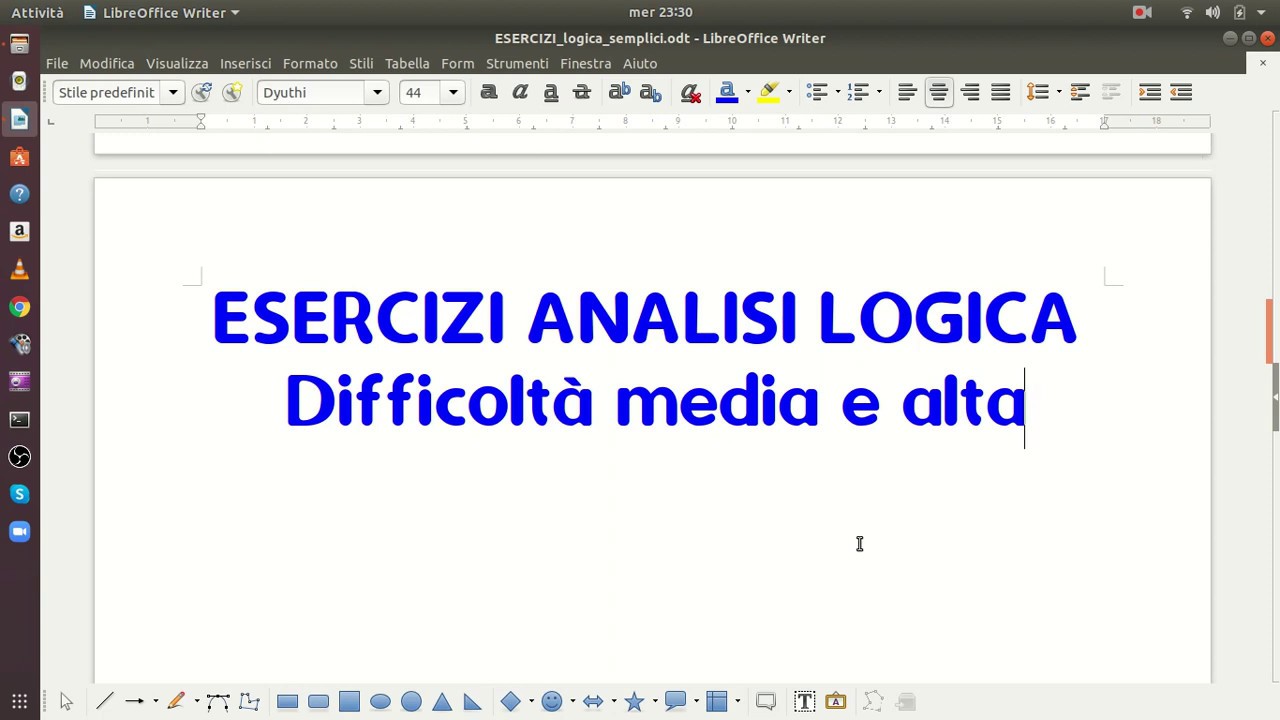Toggle strikethrough formatting
Image resolution: width=1280 pixels, height=720 pixels.
(x=582, y=92)
